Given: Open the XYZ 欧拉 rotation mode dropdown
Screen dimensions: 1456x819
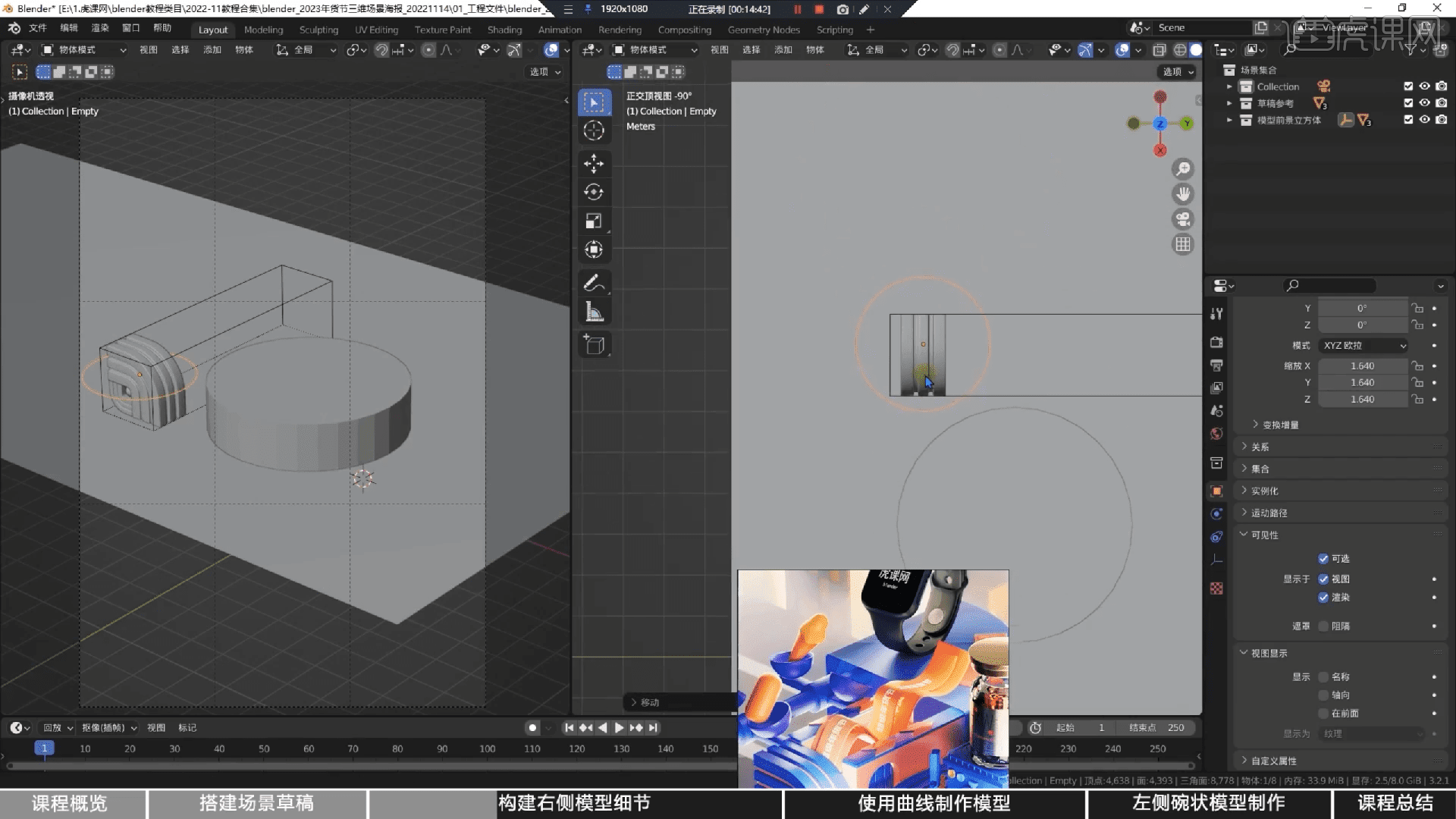Looking at the screenshot, I should coord(1363,346).
